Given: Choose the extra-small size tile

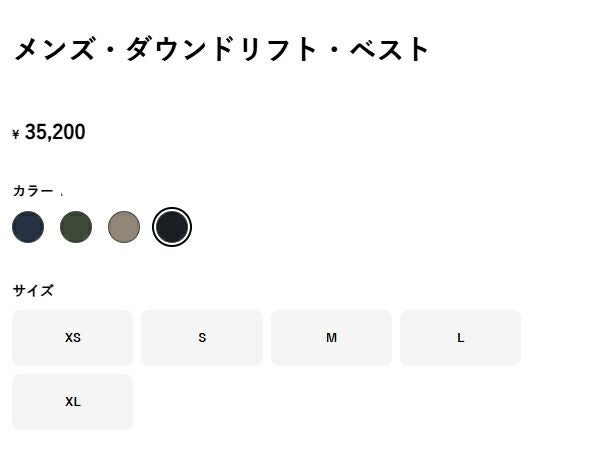Looking at the screenshot, I should coord(72,338).
